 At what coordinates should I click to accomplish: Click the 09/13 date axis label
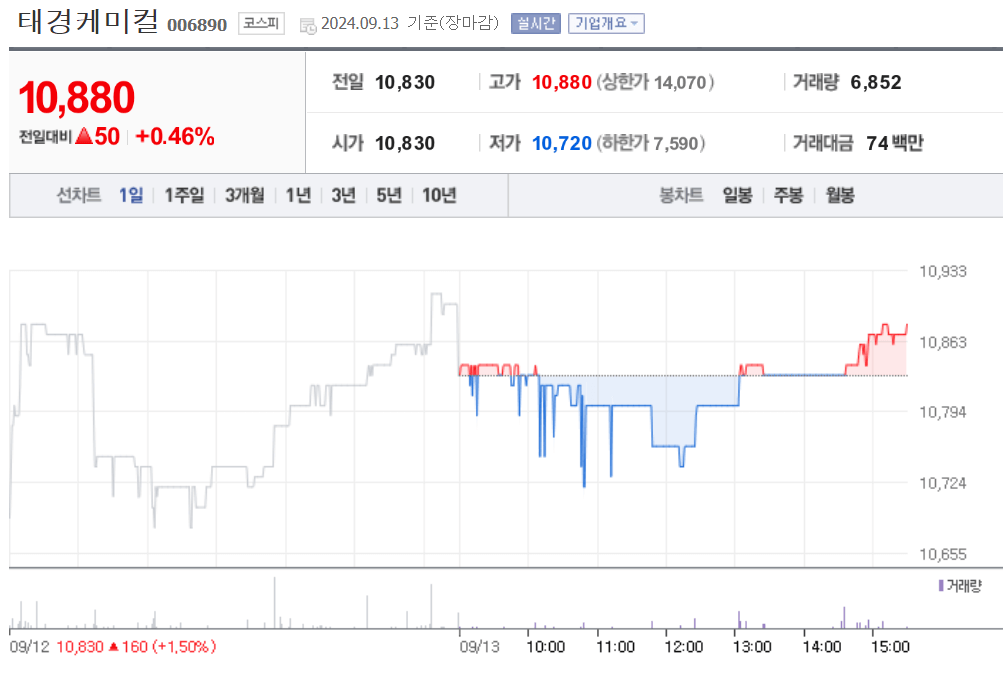pyautogui.click(x=479, y=647)
